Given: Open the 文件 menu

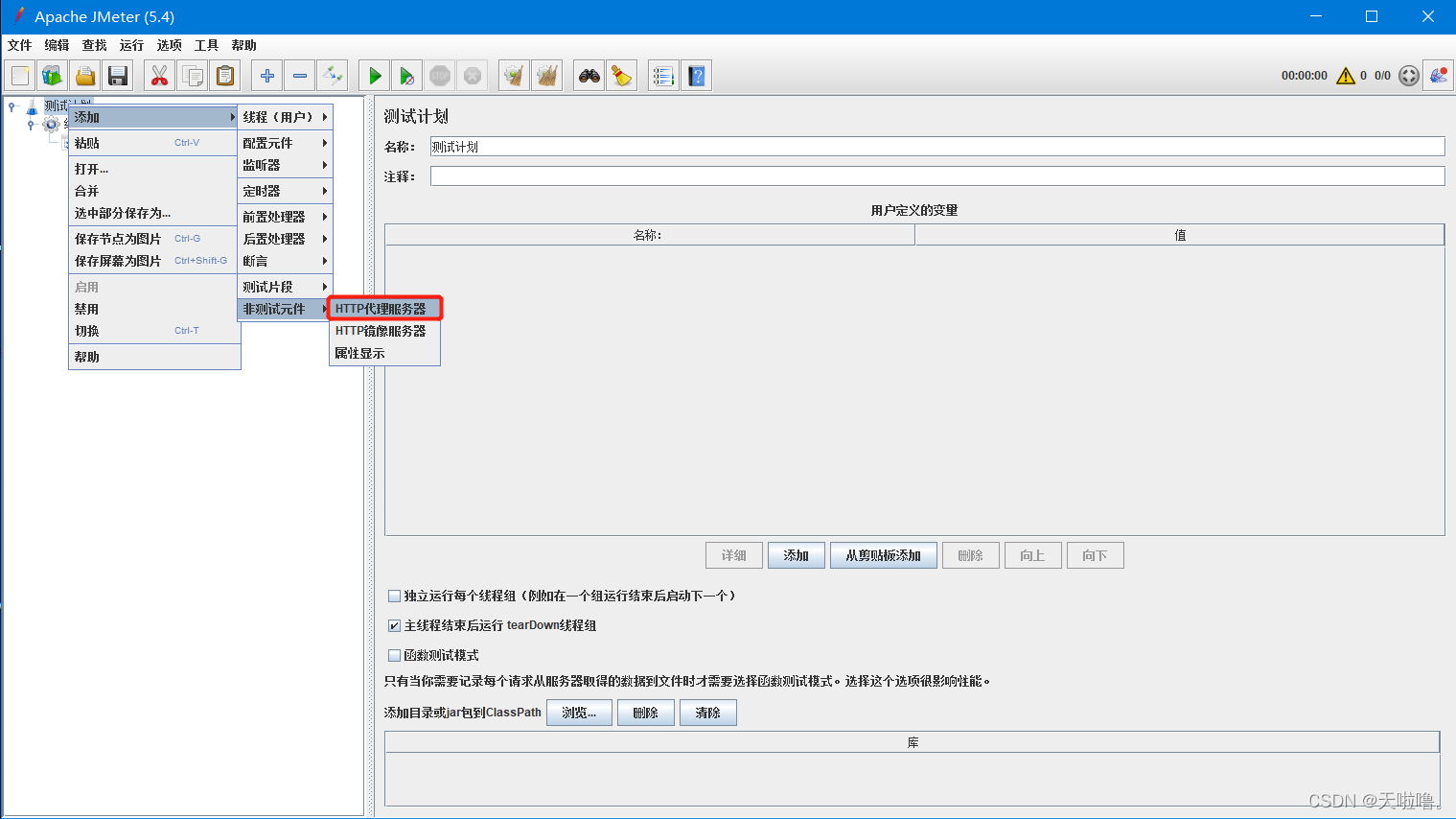Looking at the screenshot, I should tap(19, 45).
